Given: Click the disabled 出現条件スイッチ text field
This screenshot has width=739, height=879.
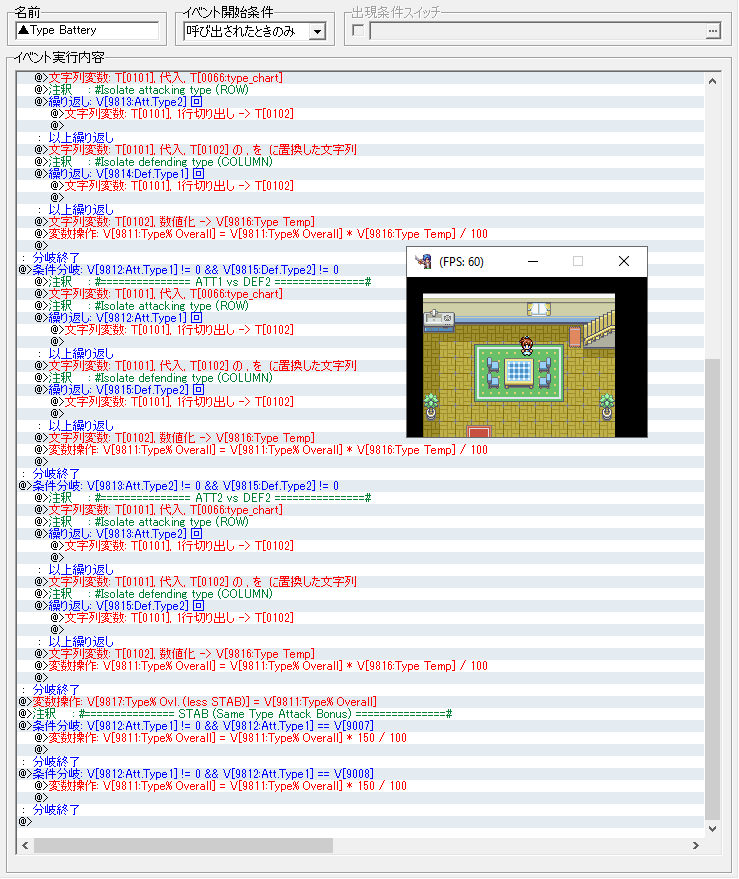Looking at the screenshot, I should tap(537, 31).
